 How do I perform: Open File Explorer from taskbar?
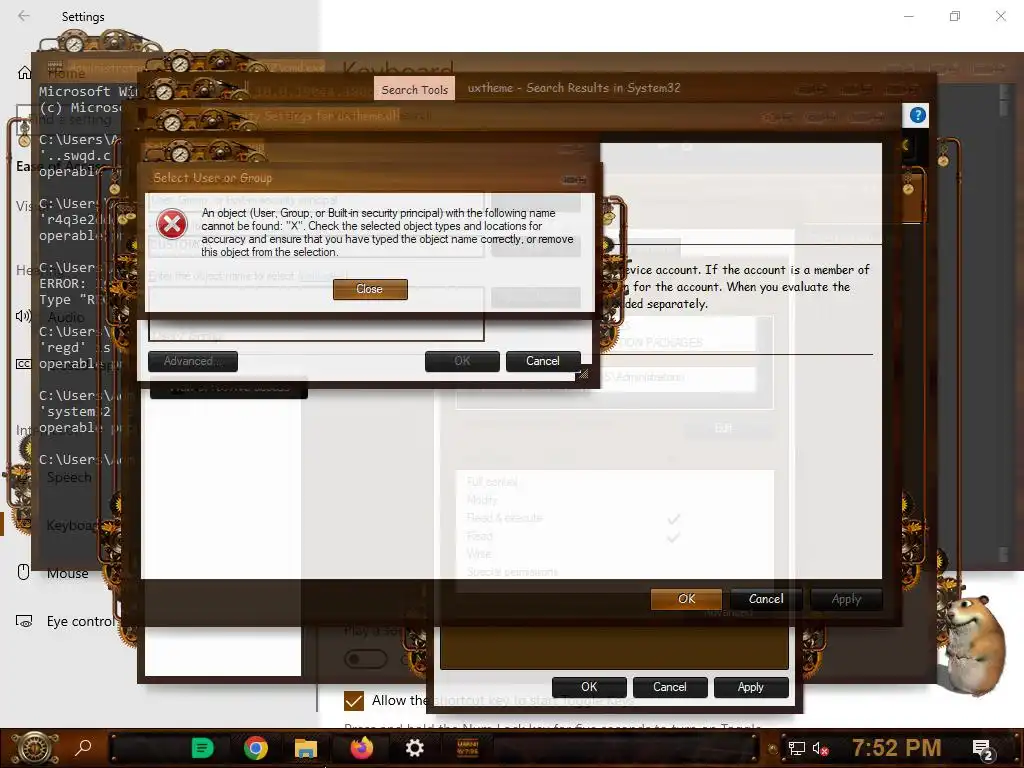[x=306, y=748]
